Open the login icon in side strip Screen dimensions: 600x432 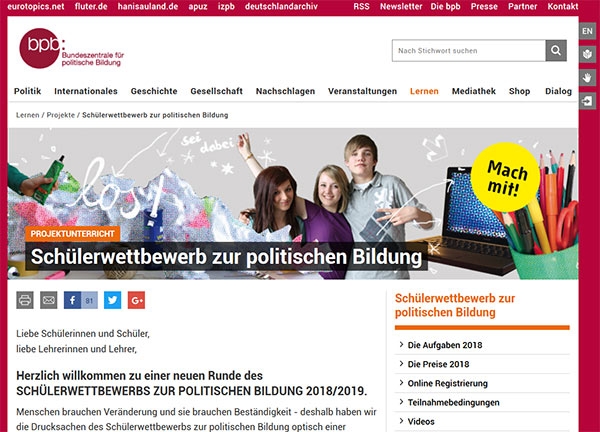[587, 101]
